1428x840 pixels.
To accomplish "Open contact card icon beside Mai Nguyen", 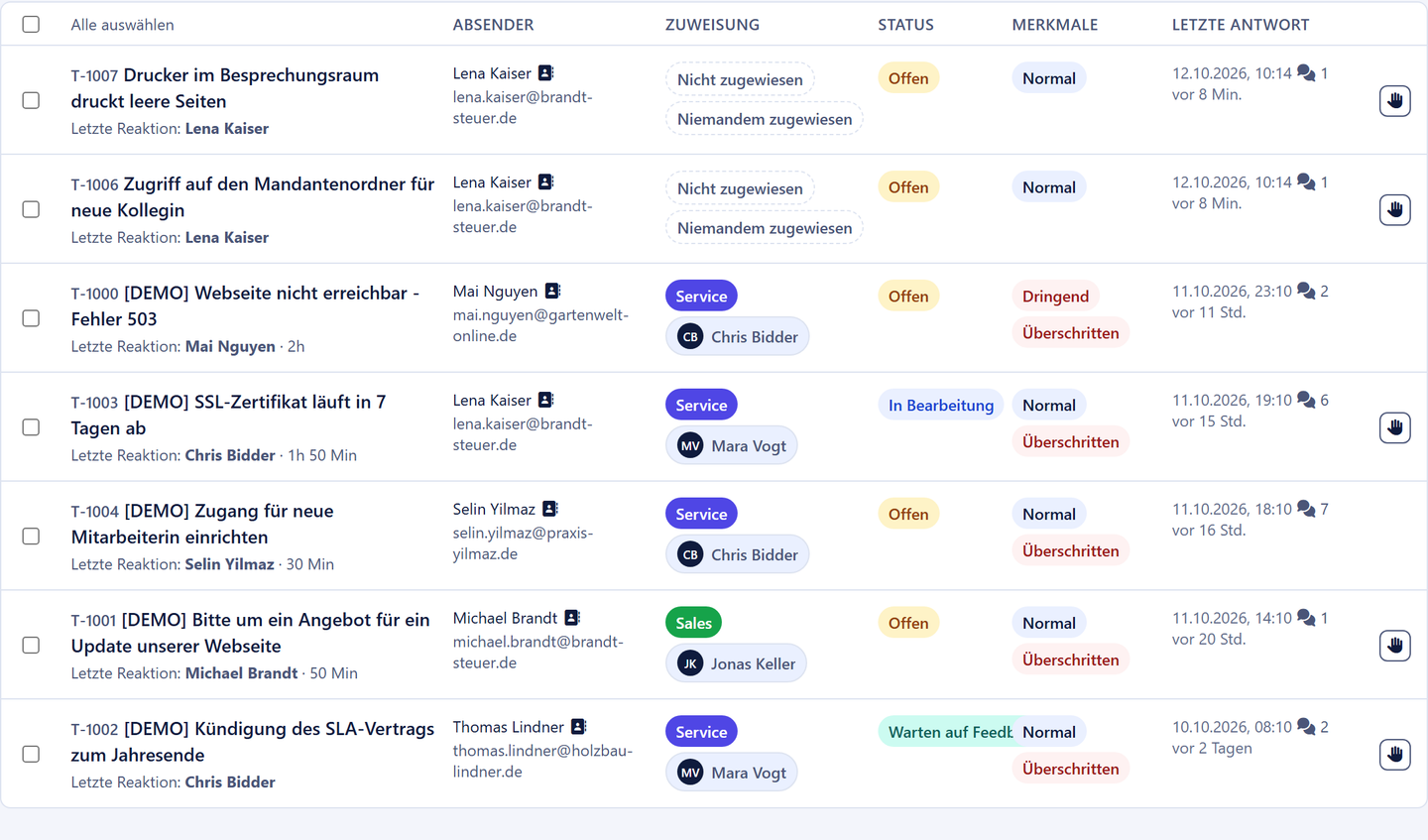I will tap(553, 291).
